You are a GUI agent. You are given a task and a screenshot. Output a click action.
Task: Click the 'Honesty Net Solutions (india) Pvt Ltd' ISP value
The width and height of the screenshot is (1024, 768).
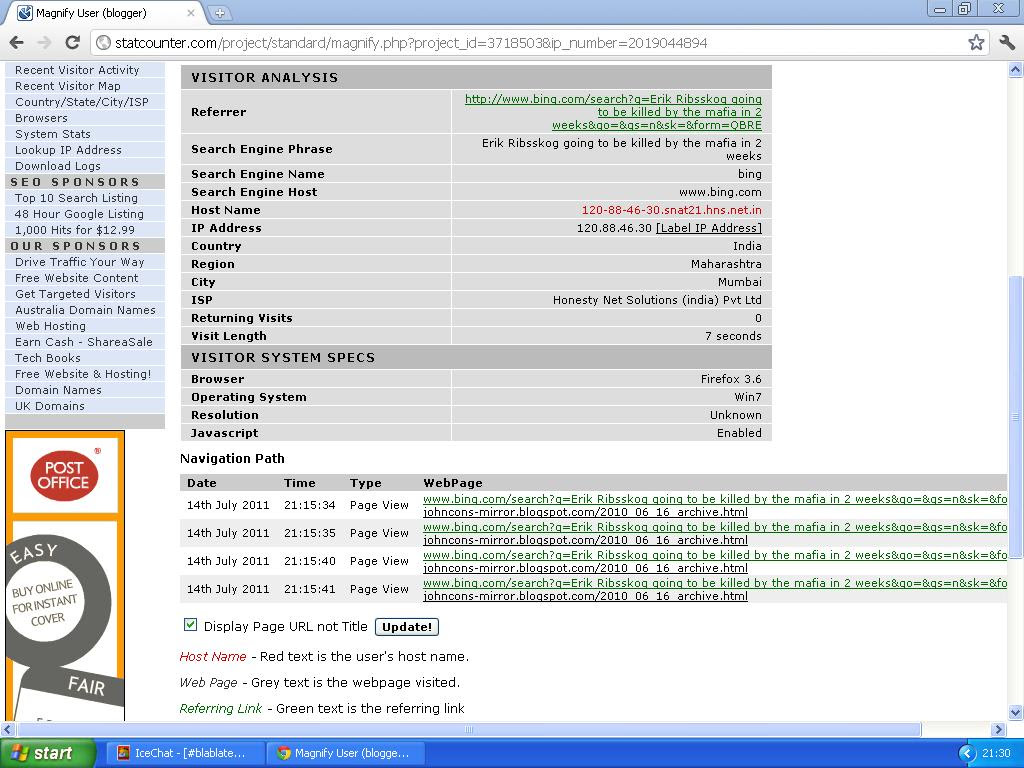click(657, 300)
